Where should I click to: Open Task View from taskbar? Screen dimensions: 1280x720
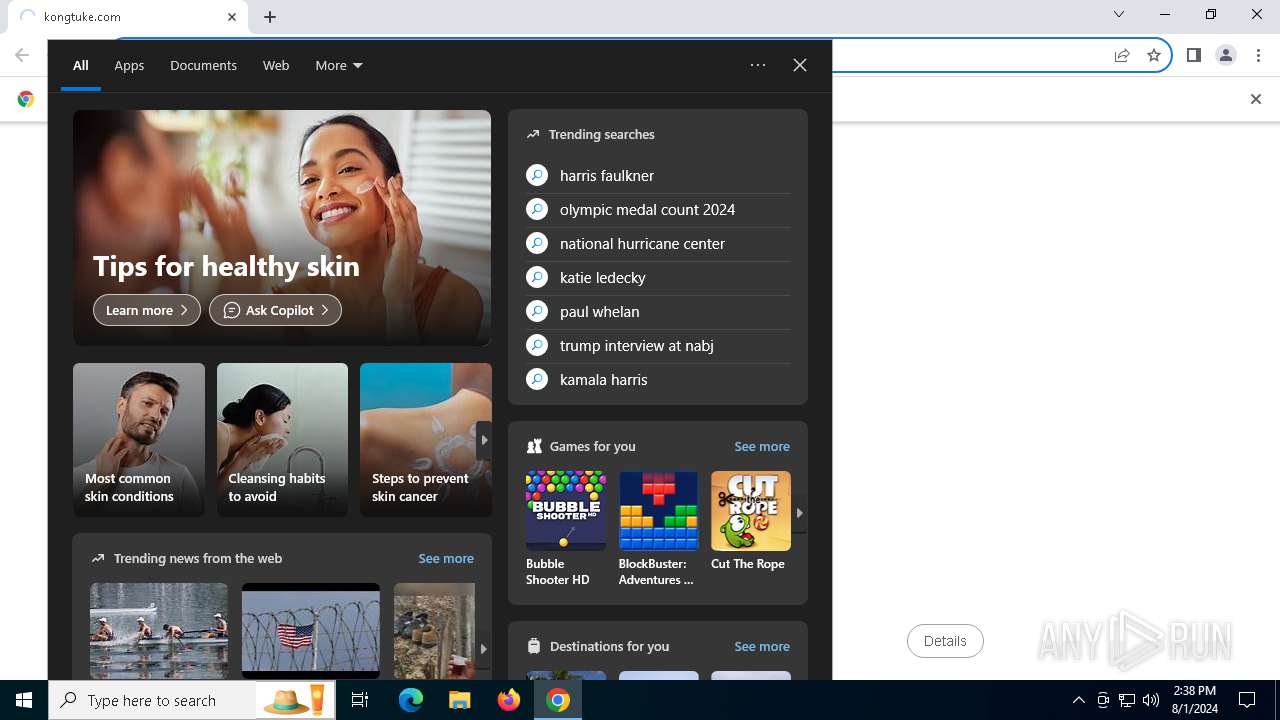pyautogui.click(x=360, y=700)
